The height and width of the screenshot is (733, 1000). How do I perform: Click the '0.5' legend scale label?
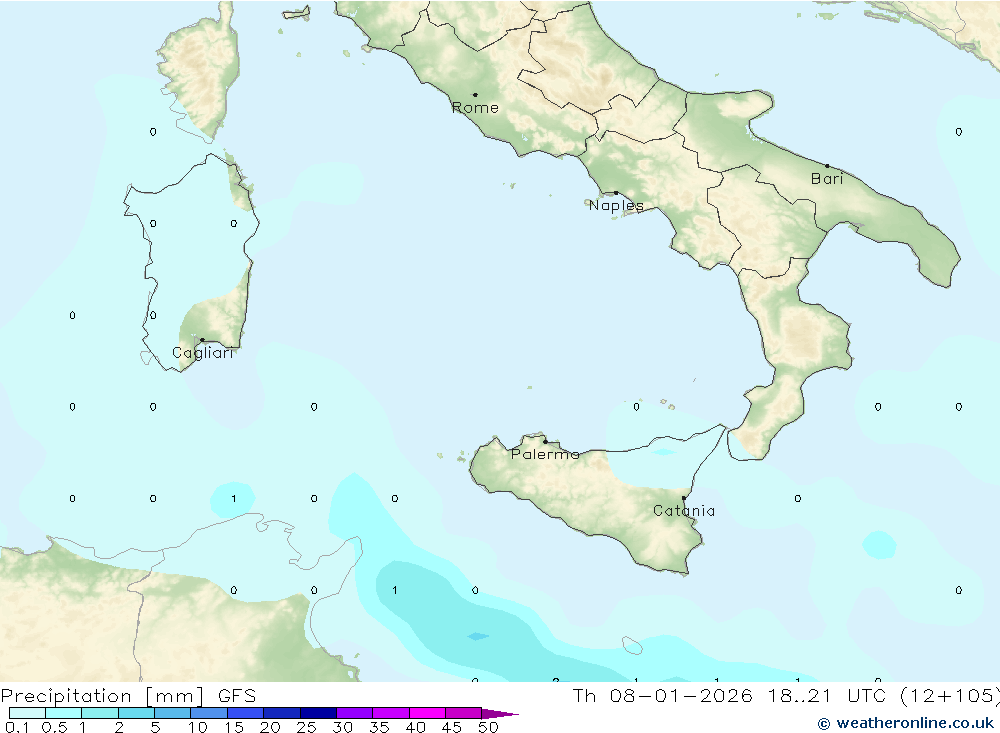click(x=54, y=727)
